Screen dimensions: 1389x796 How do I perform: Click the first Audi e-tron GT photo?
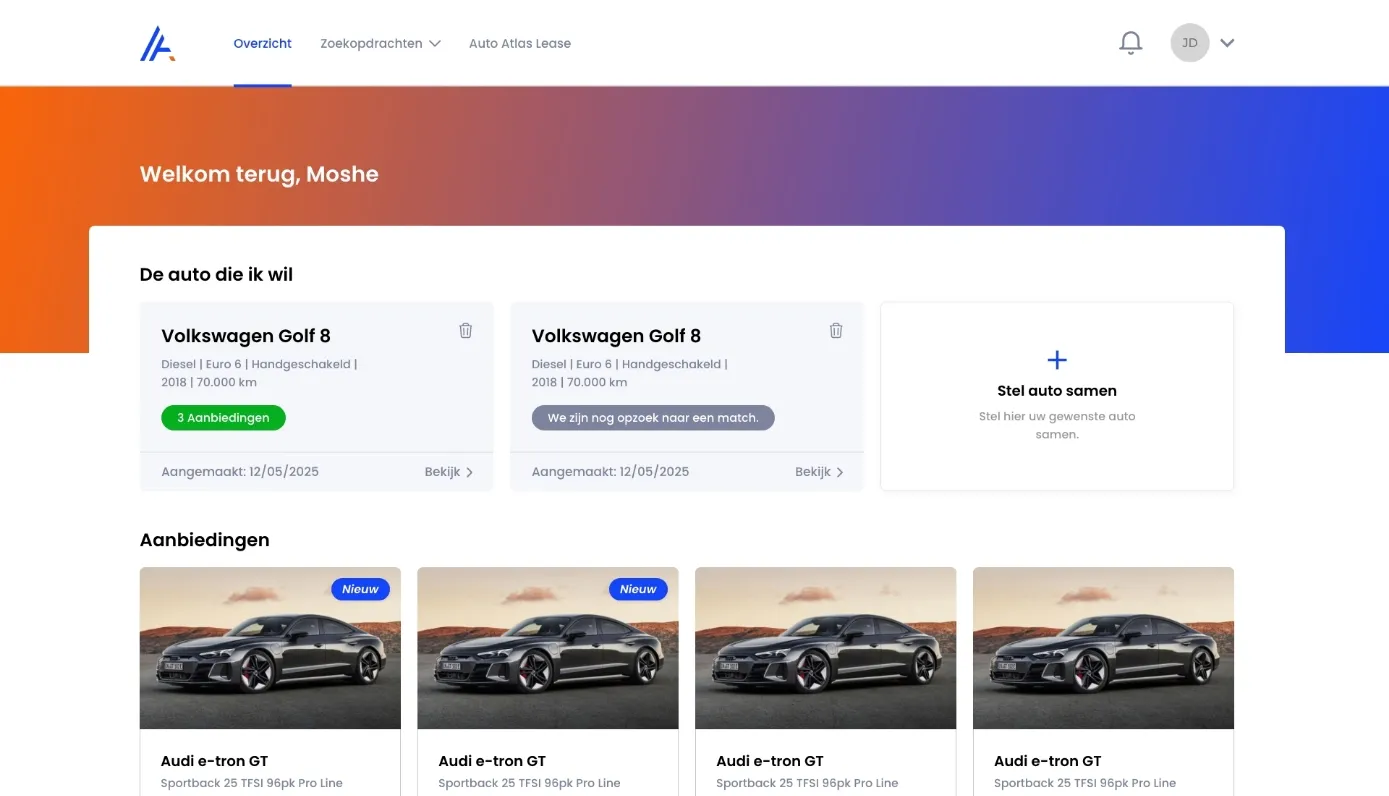(269, 648)
